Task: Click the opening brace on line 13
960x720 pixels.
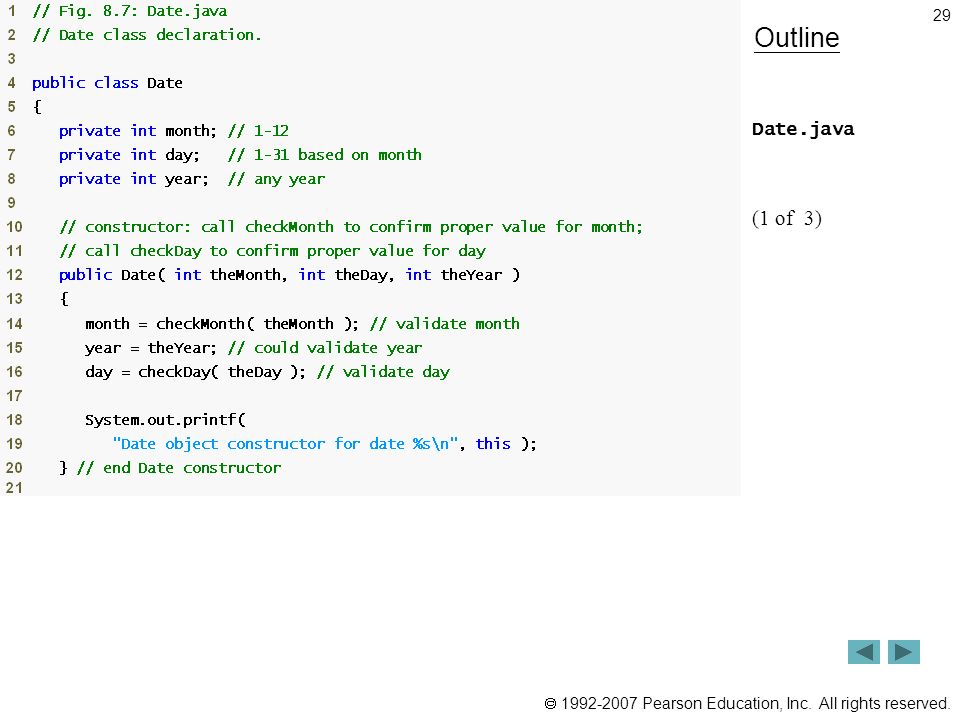Action: click(64, 299)
